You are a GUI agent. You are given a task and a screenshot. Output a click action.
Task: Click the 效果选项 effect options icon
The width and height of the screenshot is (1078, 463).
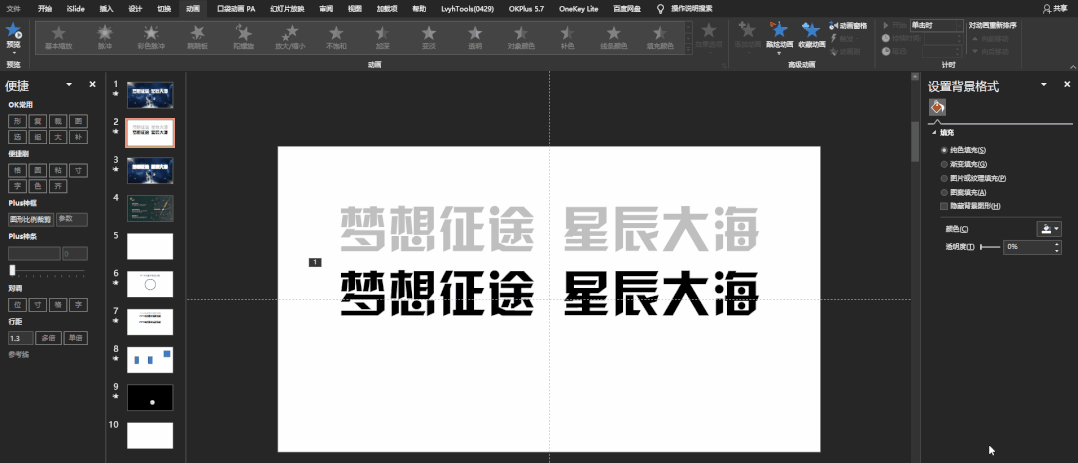point(708,30)
